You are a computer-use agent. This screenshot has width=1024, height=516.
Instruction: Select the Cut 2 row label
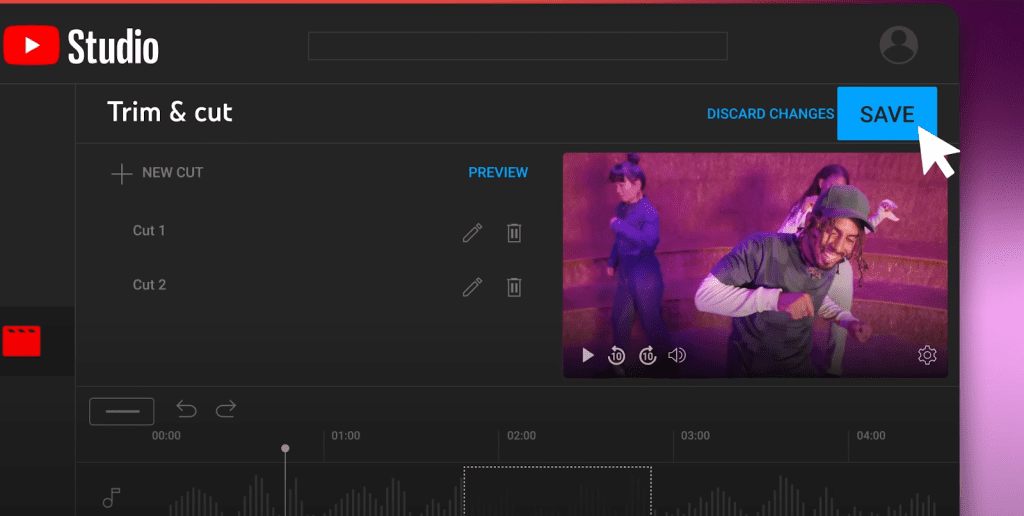click(x=149, y=285)
